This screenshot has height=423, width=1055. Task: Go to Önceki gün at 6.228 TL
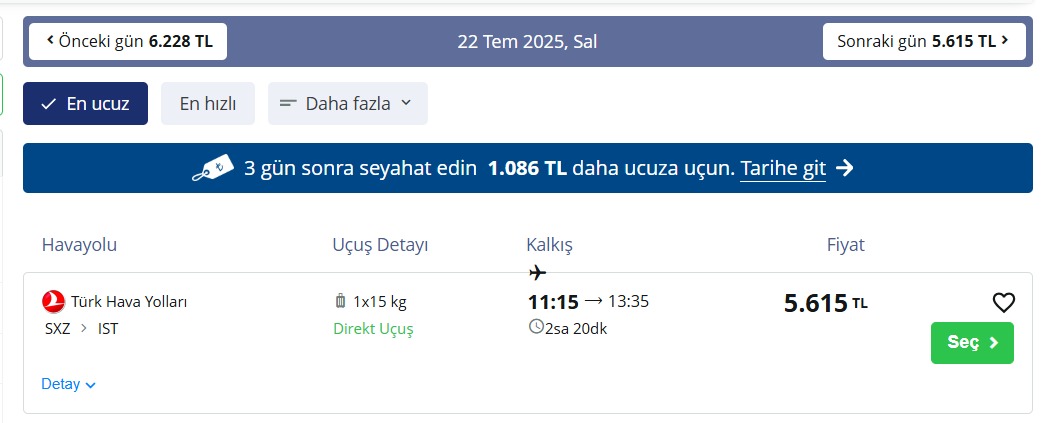pos(128,42)
